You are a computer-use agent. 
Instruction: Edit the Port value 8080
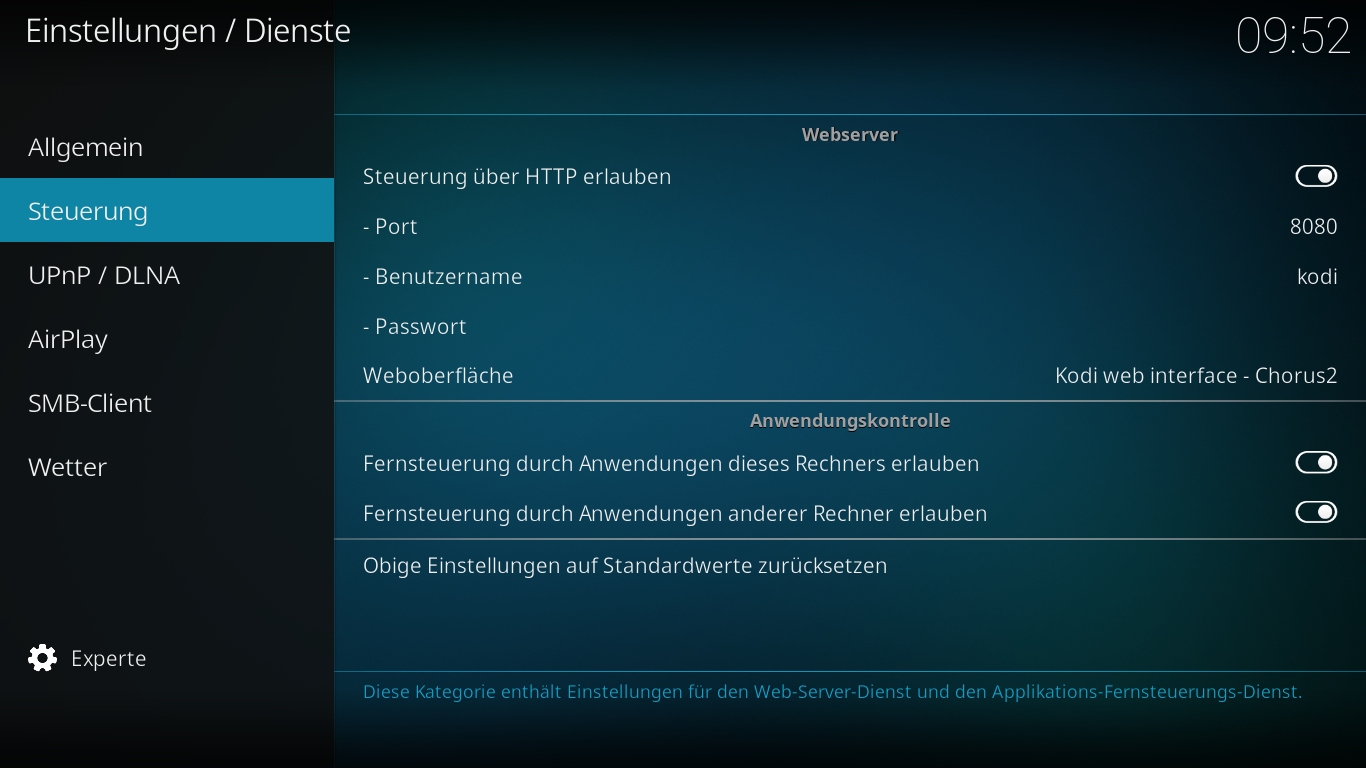(x=1313, y=226)
